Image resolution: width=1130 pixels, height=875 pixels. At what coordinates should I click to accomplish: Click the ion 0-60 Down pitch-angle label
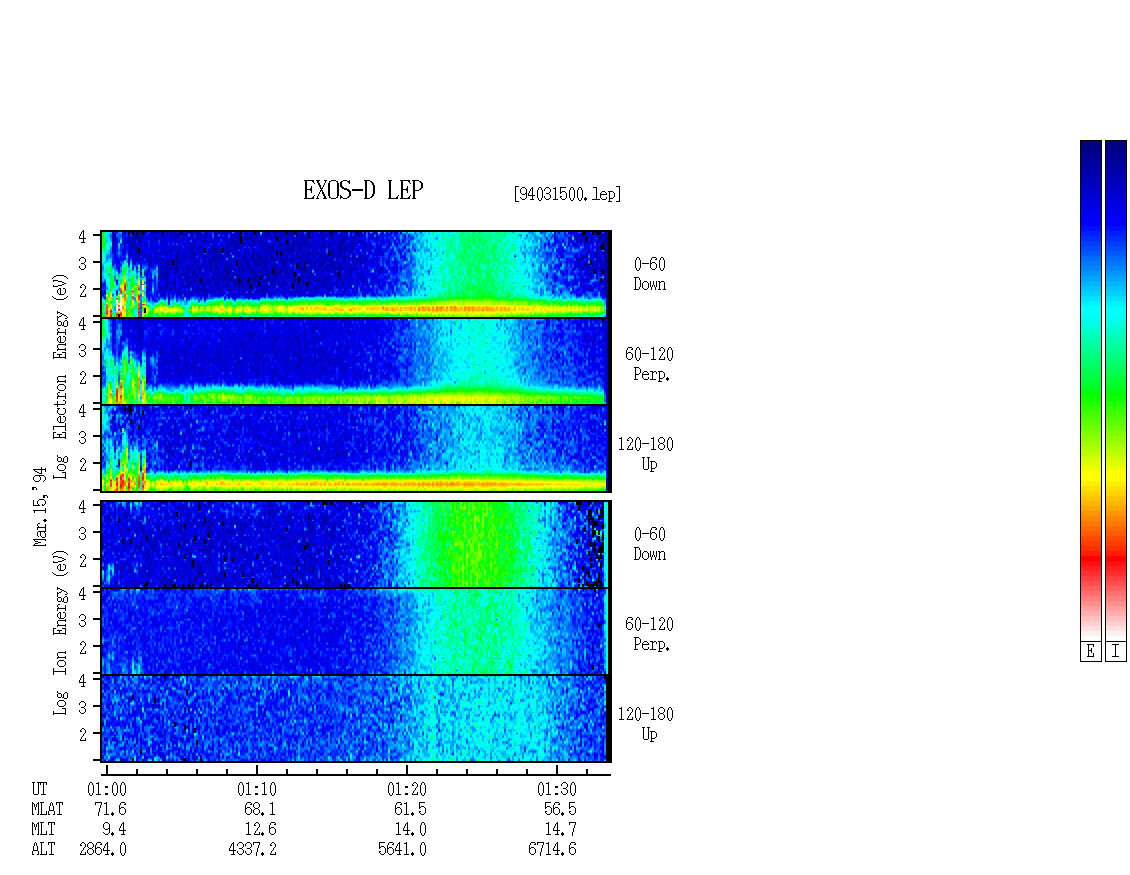click(x=649, y=545)
